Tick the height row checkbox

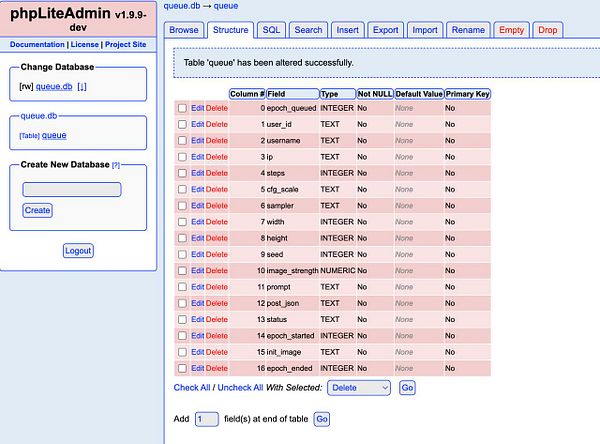[182, 238]
